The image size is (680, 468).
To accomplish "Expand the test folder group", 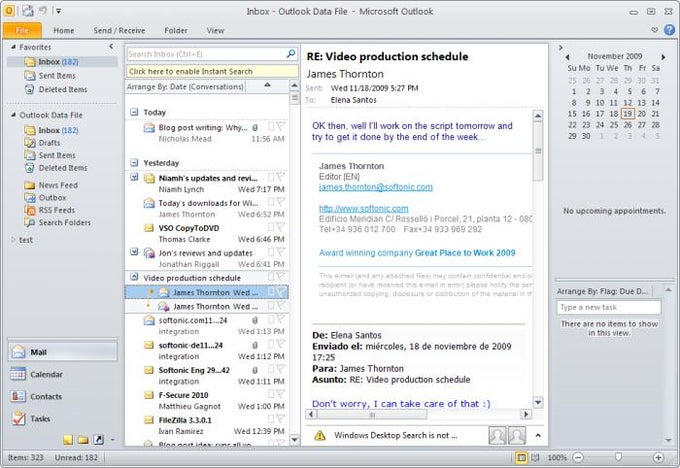I will point(13,239).
